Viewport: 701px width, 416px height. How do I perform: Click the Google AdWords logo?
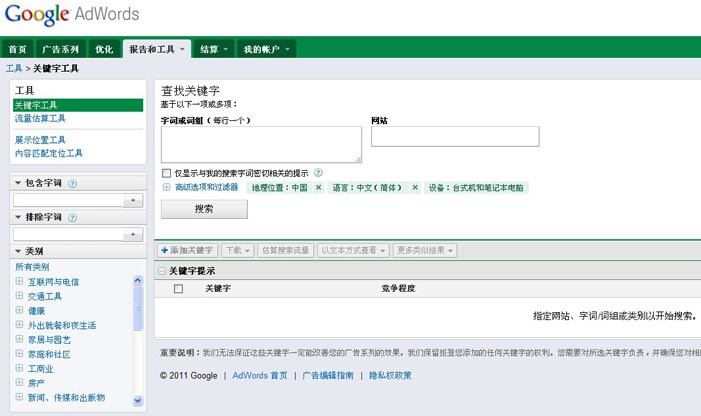(72, 15)
